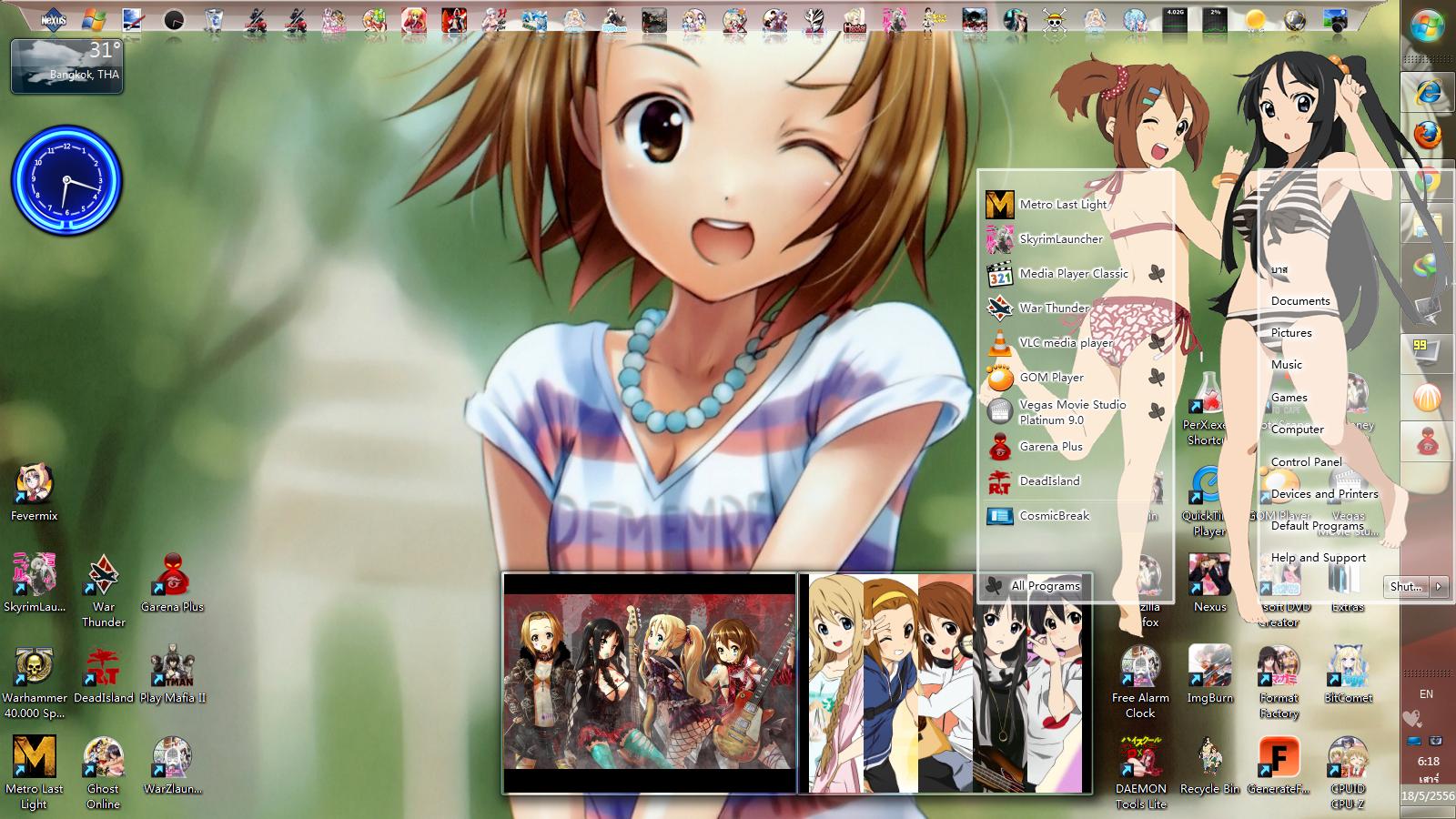Open CPUID CPU-Z desktop shortcut

1348,773
